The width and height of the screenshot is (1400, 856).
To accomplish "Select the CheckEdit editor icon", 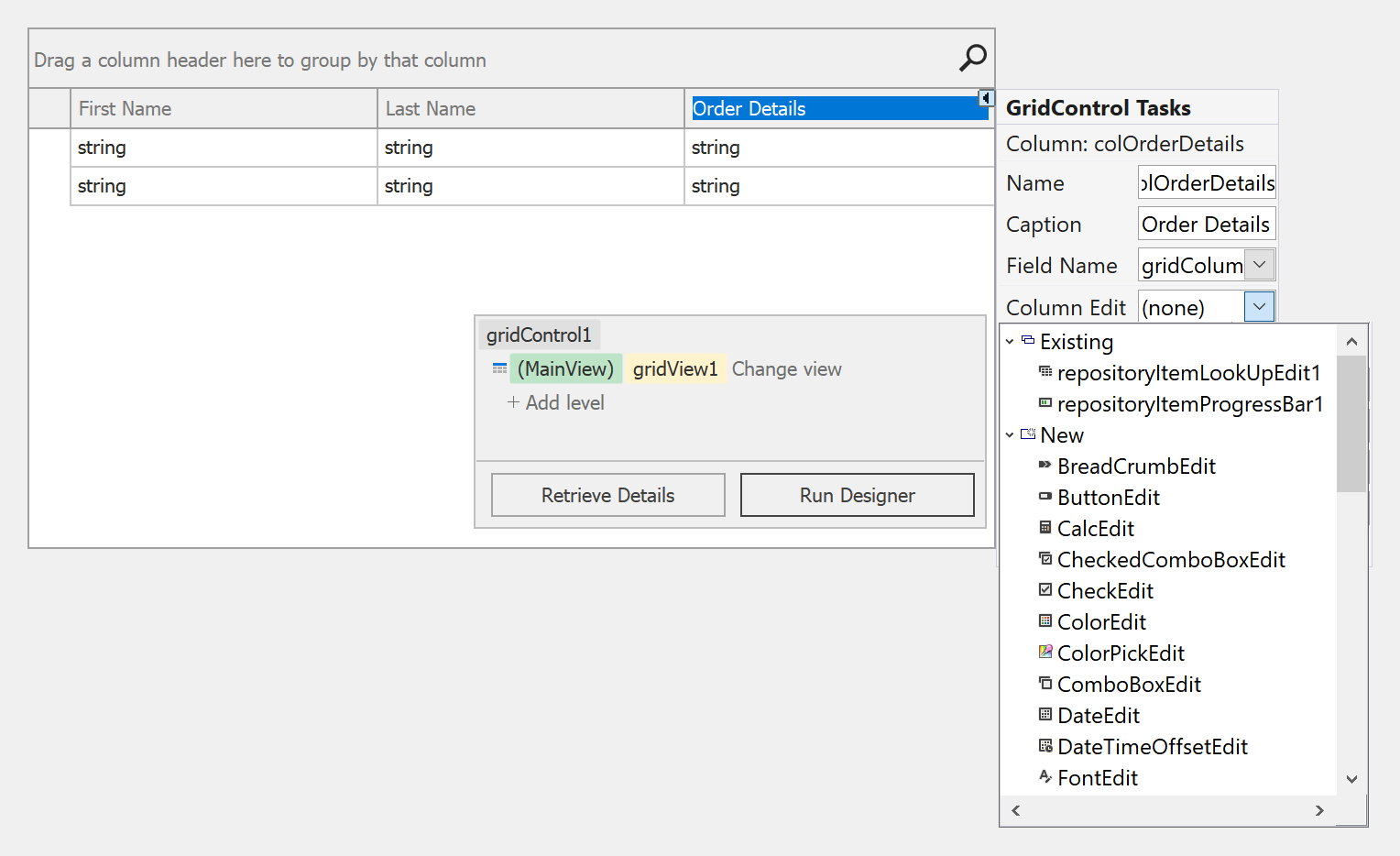I will click(x=1045, y=590).
